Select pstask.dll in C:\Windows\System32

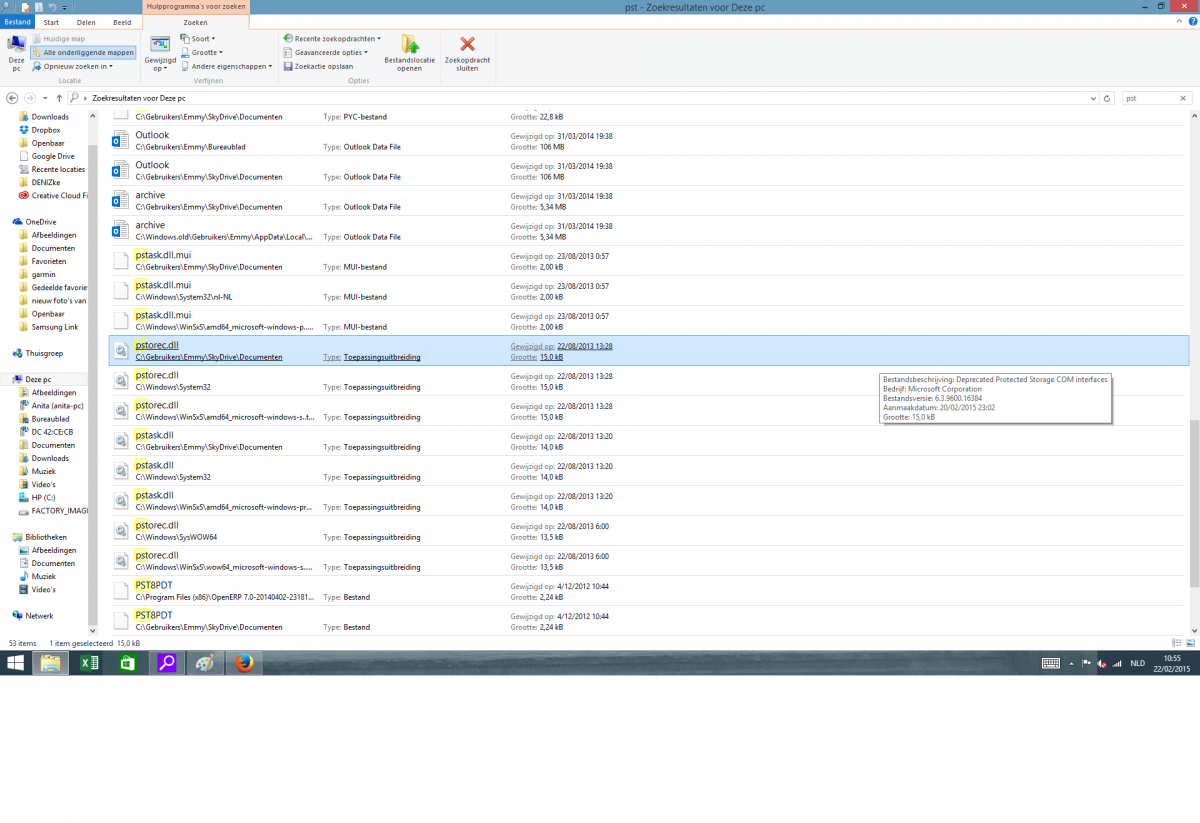pos(649,471)
